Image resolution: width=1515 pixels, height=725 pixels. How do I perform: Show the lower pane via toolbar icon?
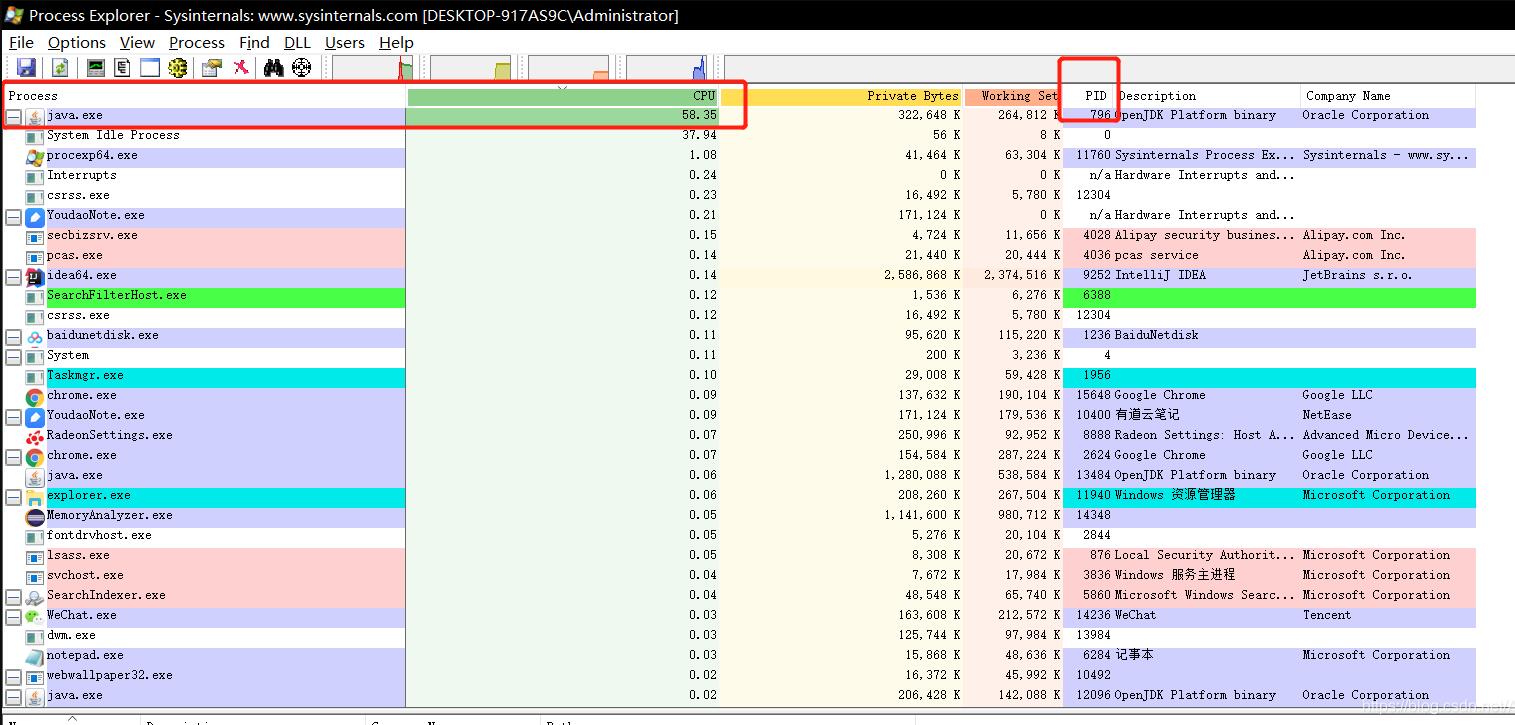(150, 68)
